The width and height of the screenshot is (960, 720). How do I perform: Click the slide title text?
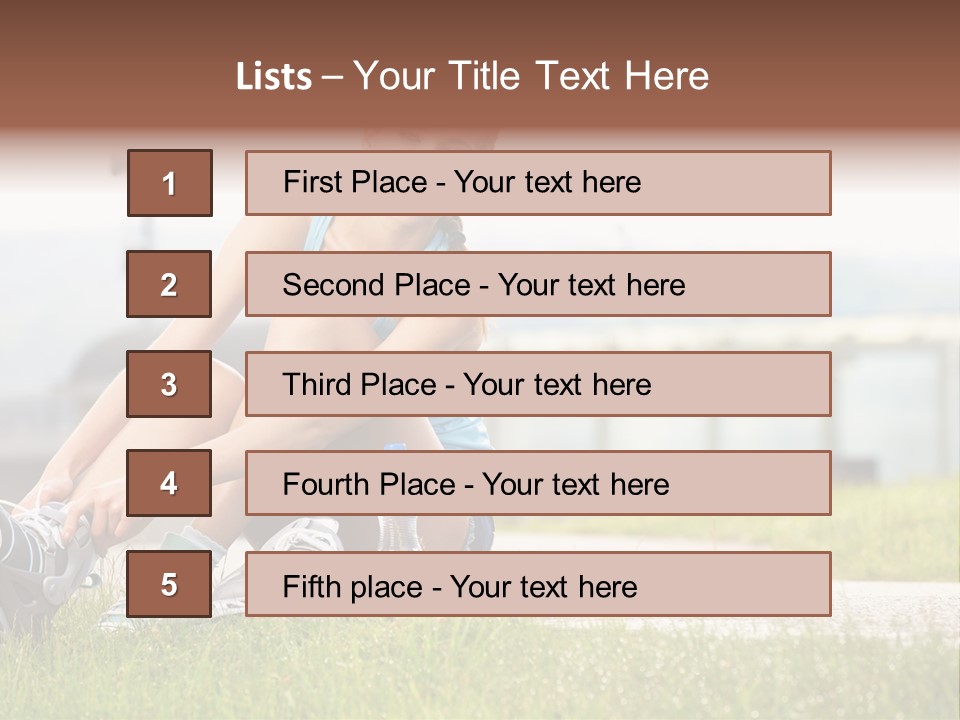point(472,76)
